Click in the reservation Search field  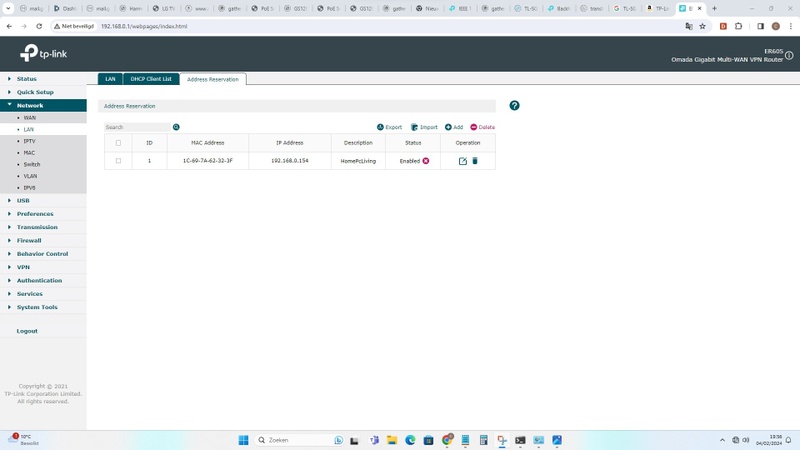pyautogui.click(x=137, y=127)
